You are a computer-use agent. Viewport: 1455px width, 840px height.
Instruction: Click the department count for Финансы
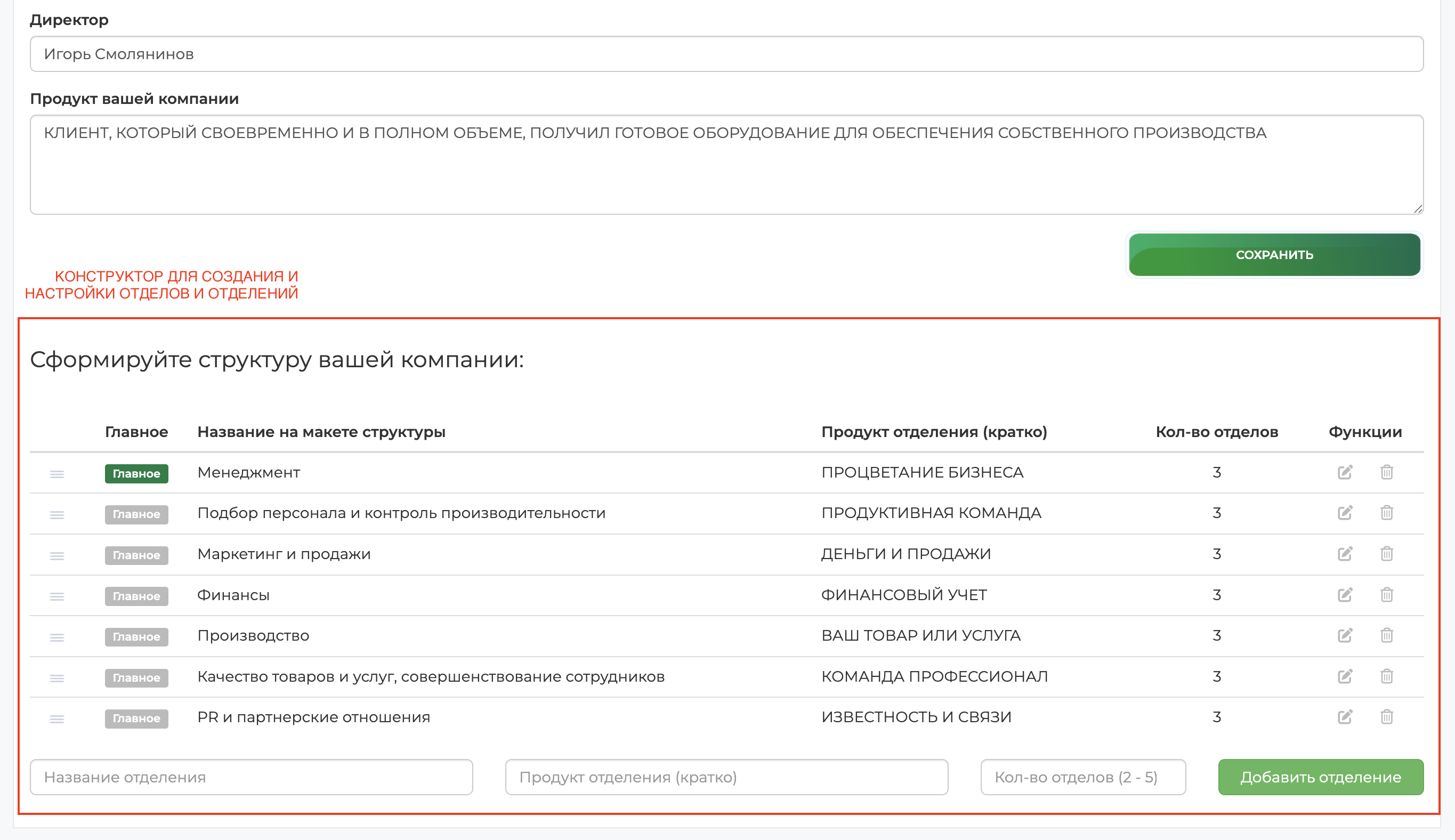pos(1217,595)
